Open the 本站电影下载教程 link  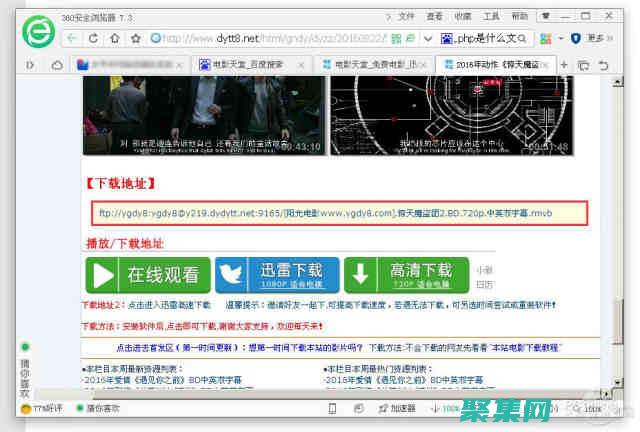point(524,348)
